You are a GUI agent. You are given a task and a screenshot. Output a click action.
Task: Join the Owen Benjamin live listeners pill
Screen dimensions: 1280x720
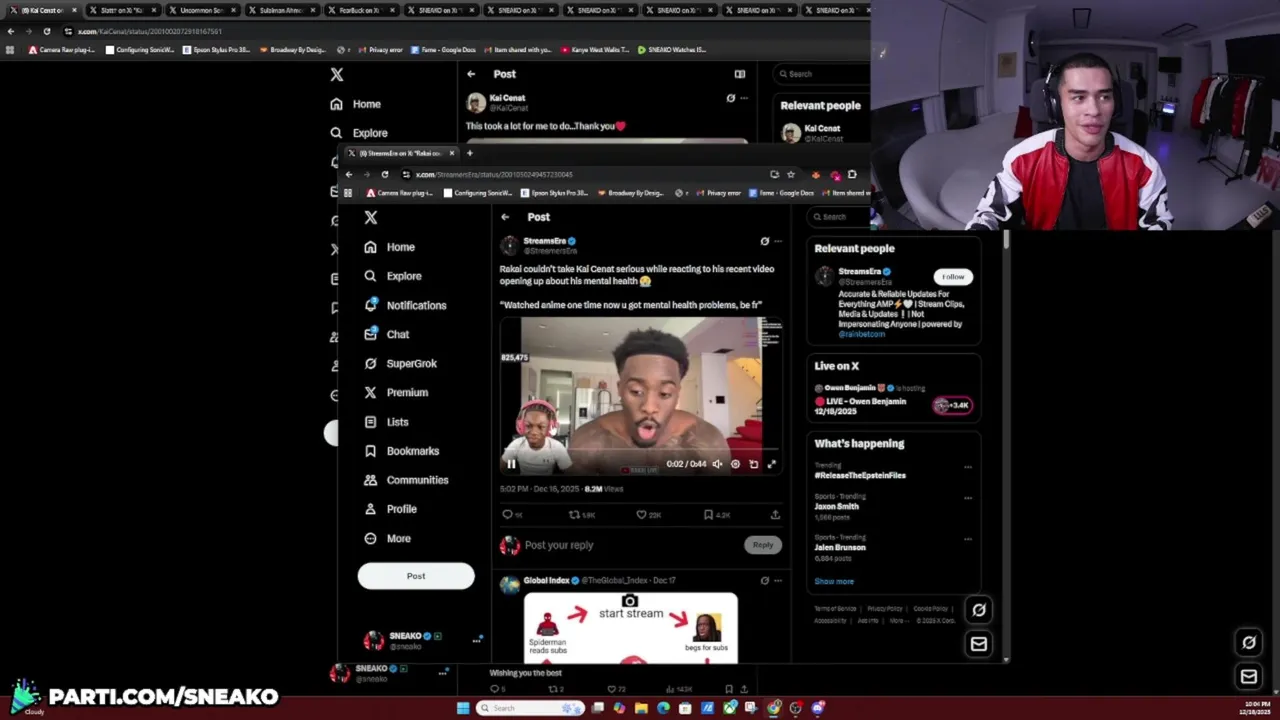[x=952, y=405]
